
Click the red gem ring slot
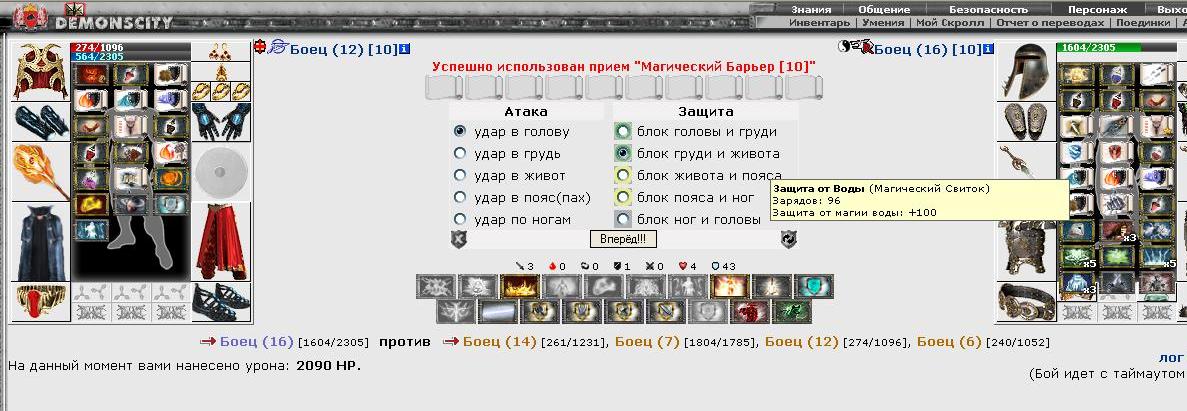click(41, 300)
